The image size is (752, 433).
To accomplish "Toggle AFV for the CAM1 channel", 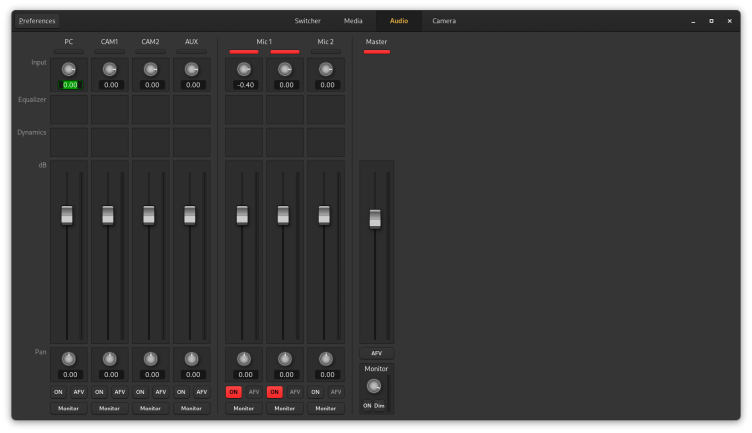I will pyautogui.click(x=119, y=392).
